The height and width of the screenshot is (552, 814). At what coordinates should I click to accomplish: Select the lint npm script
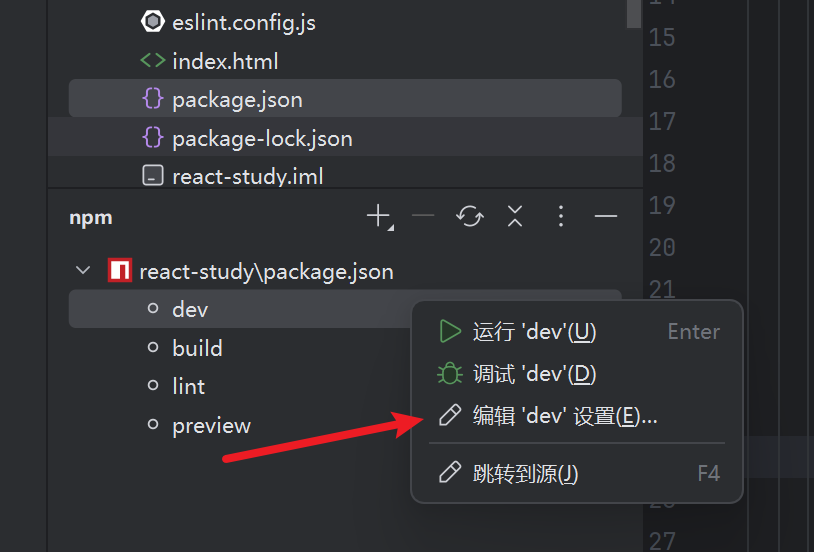[x=188, y=386]
